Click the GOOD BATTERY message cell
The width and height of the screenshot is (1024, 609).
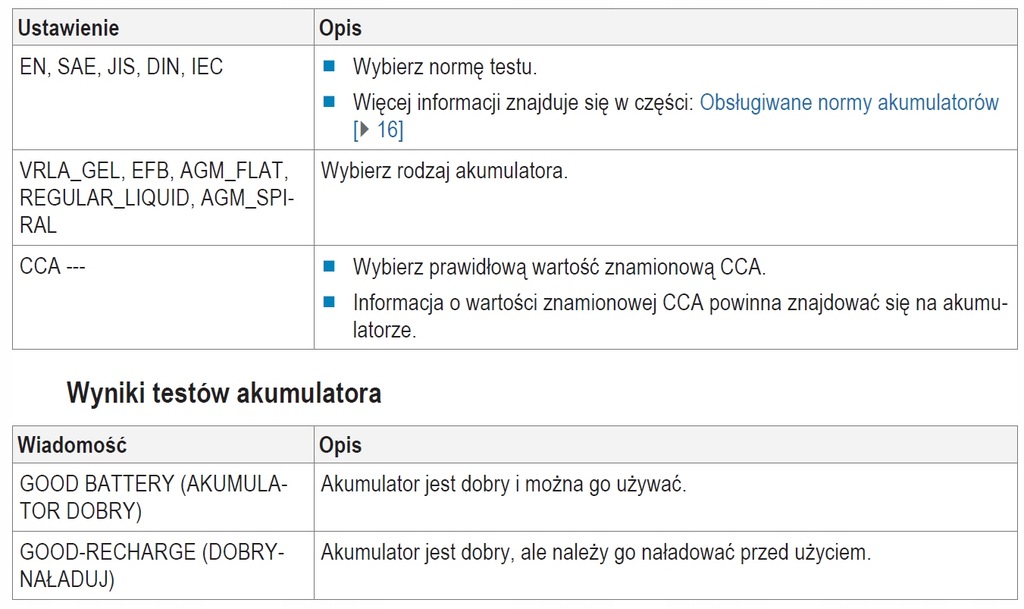coord(153,497)
